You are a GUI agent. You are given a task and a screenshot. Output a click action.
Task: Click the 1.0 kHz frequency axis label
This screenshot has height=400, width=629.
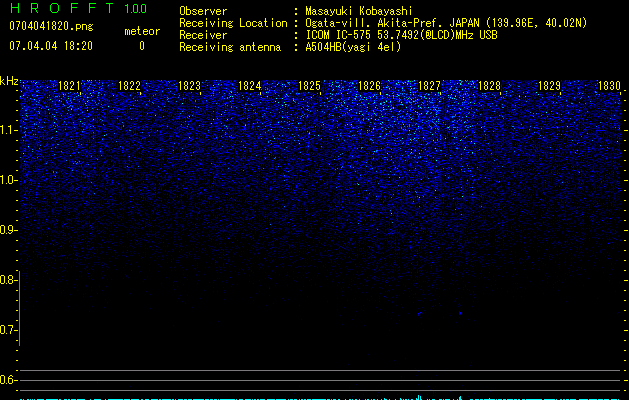pos(9,180)
